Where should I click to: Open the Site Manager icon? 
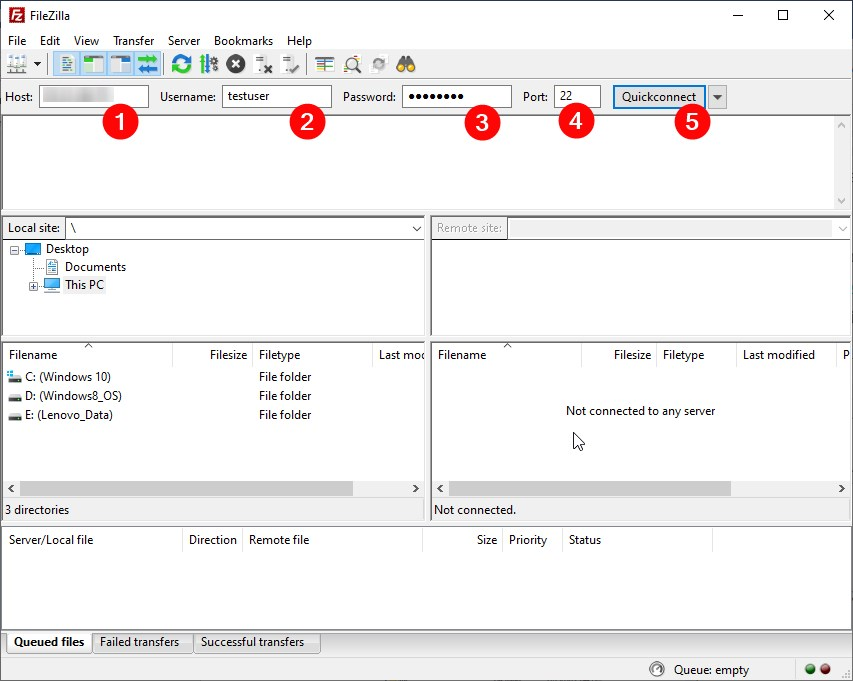click(17, 65)
